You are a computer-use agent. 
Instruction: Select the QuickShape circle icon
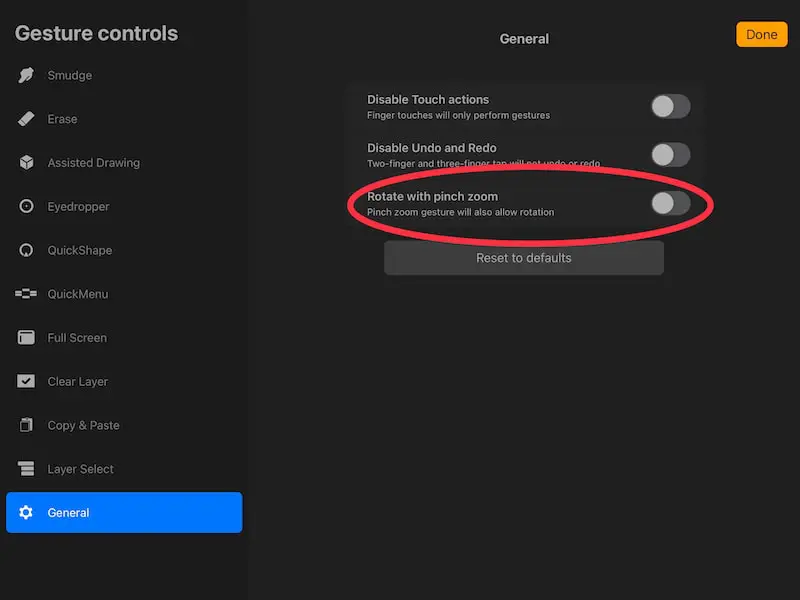pos(26,250)
